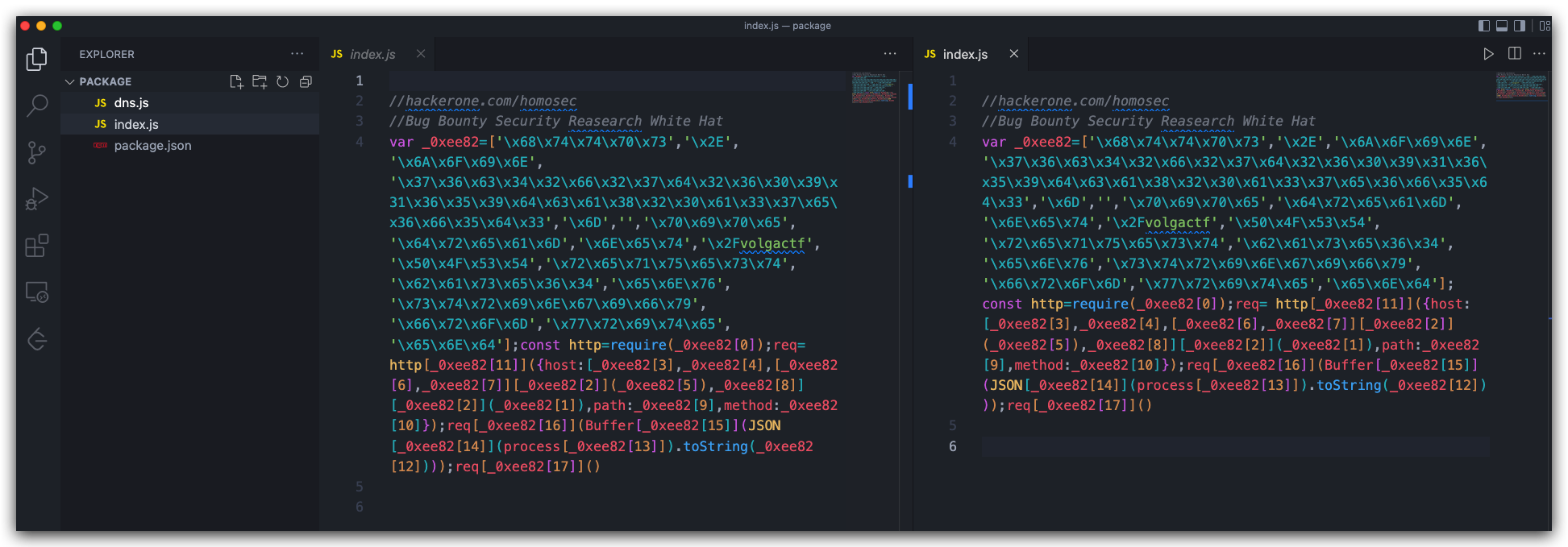Close the window with red button
Viewport: 1568px width, 547px height.
coord(25,26)
